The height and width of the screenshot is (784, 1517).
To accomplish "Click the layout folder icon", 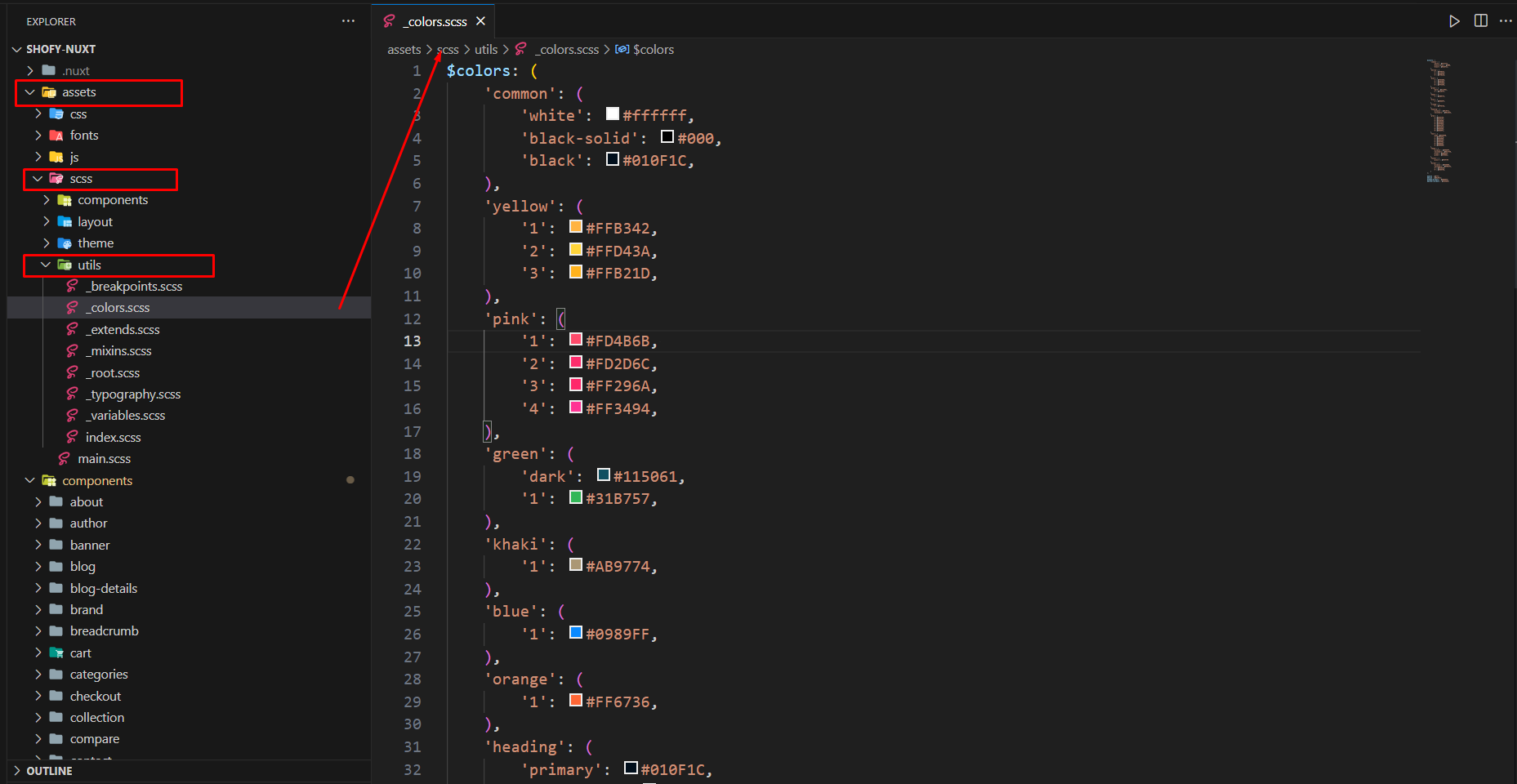I will [65, 221].
